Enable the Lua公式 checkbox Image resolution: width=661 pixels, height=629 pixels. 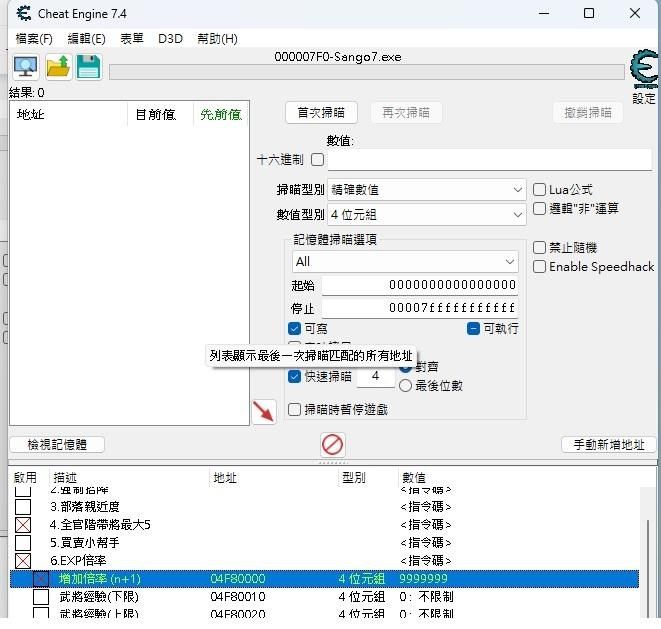[x=539, y=189]
